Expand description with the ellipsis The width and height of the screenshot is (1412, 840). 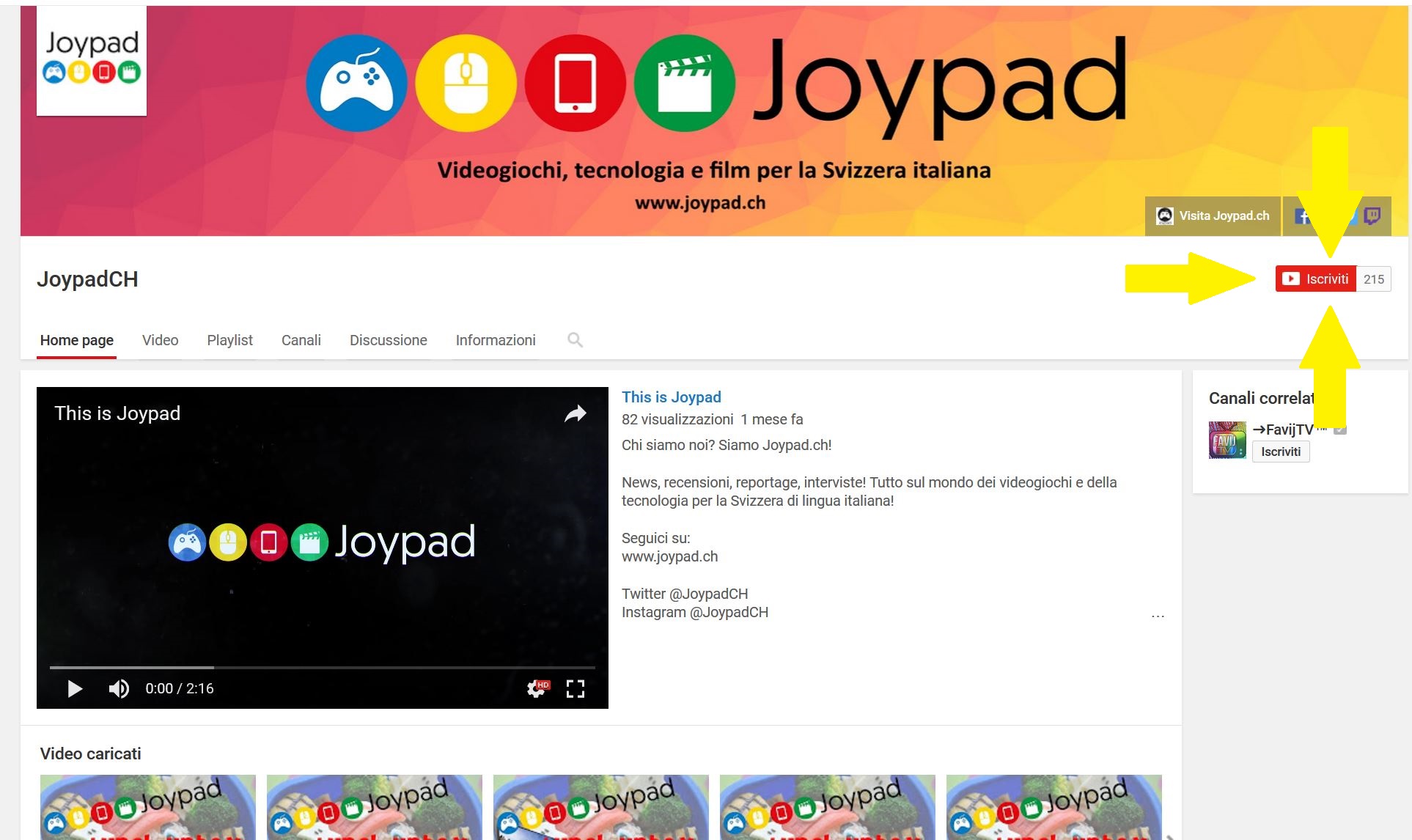(x=1158, y=616)
